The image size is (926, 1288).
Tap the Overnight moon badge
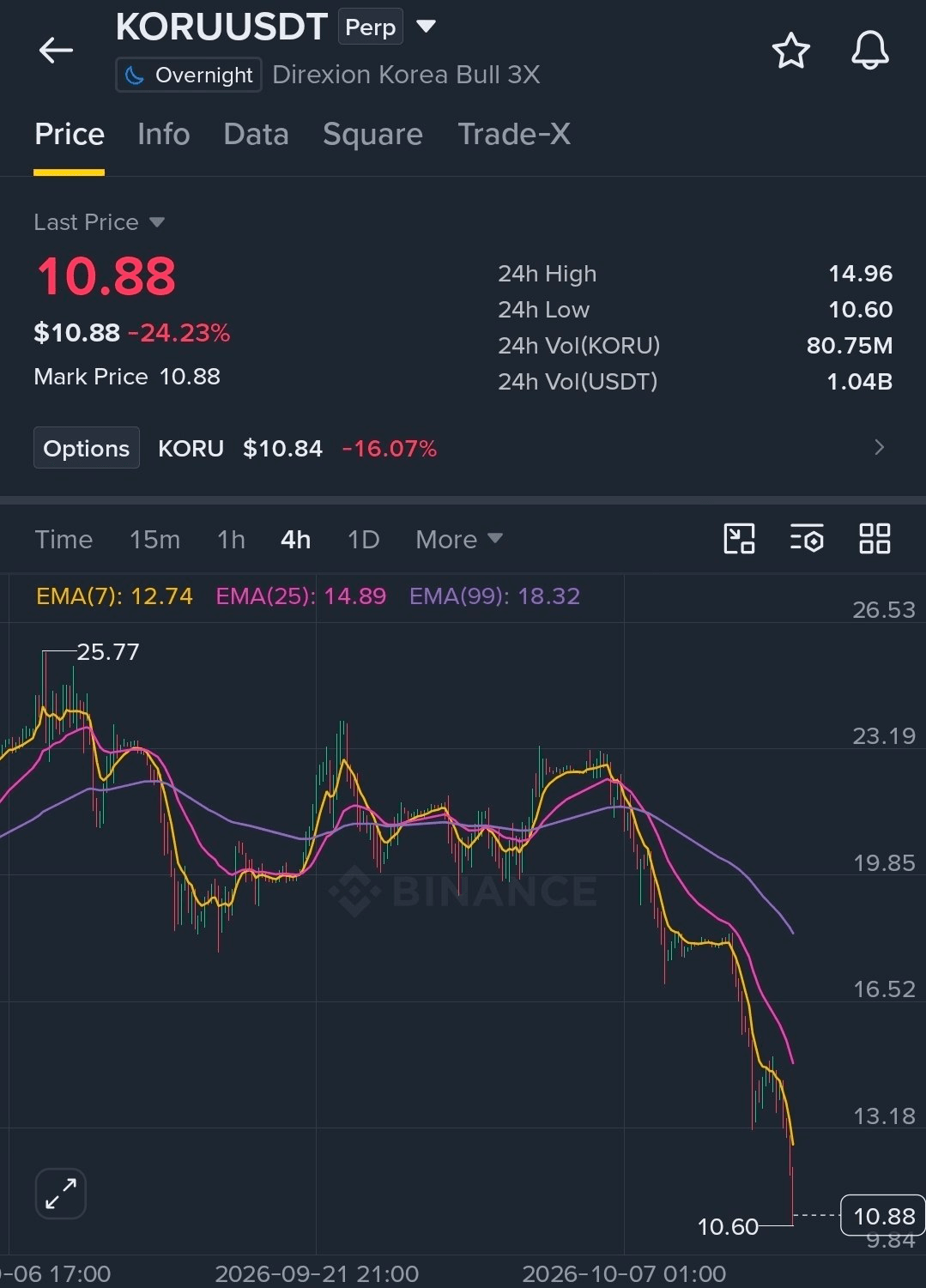coord(188,76)
